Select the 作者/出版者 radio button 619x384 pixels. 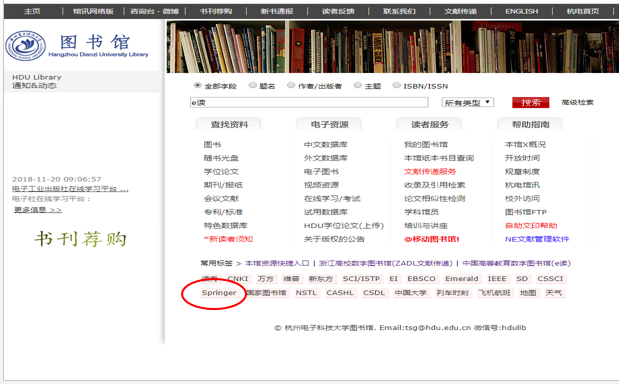coord(291,85)
